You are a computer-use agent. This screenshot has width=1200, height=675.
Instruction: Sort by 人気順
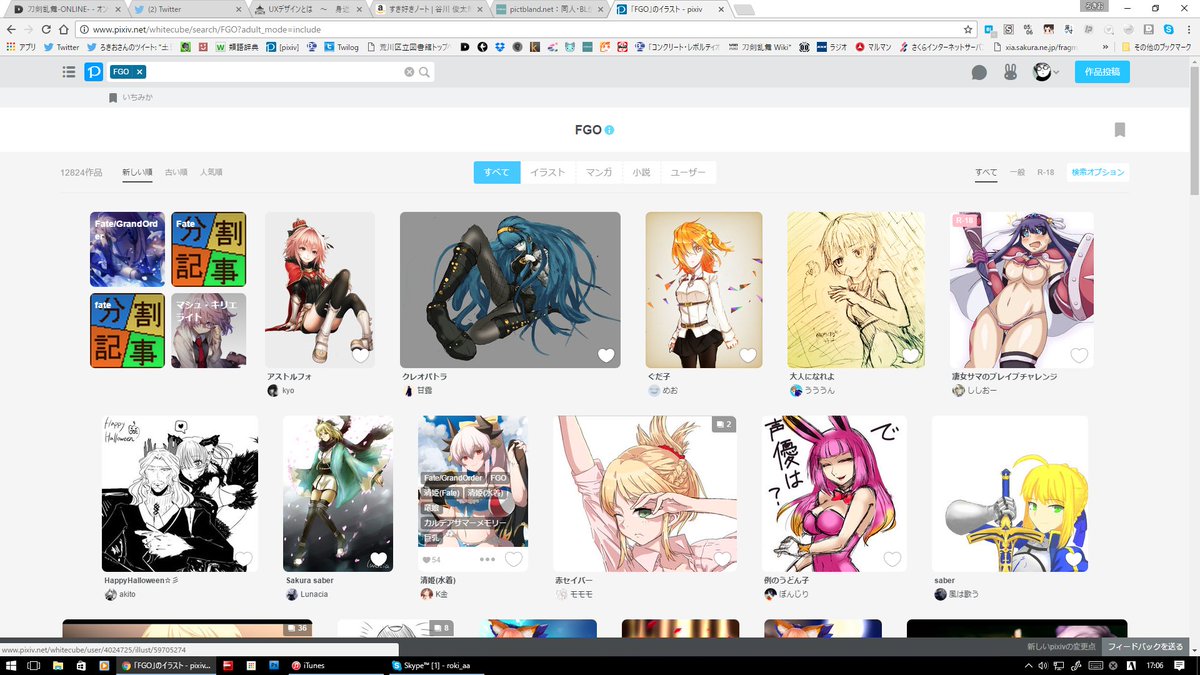[x=211, y=173]
